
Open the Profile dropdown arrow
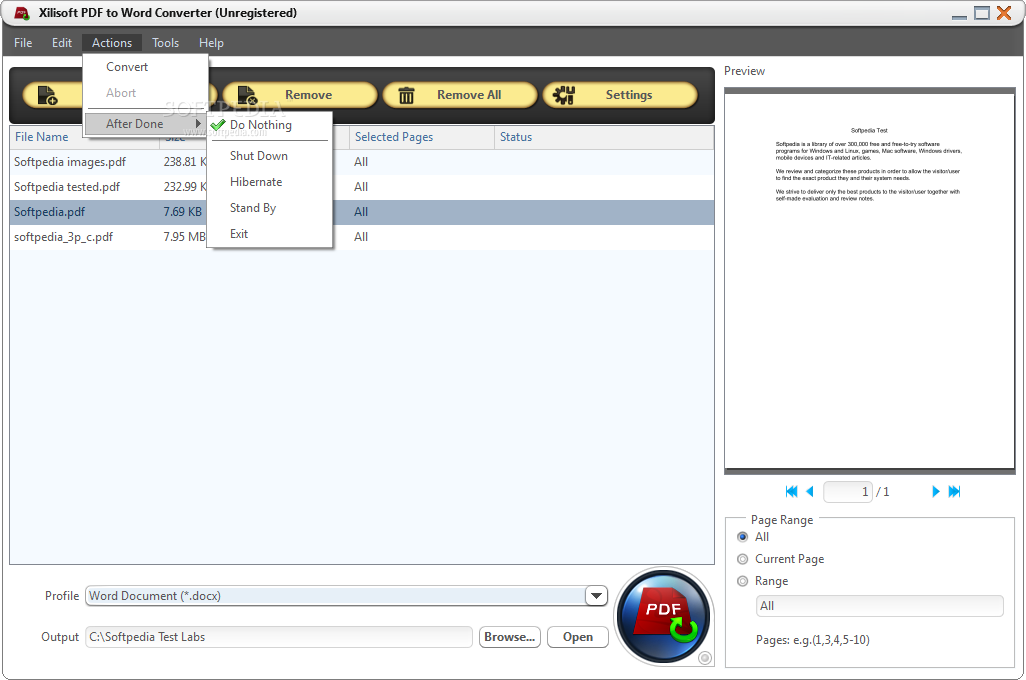point(596,596)
